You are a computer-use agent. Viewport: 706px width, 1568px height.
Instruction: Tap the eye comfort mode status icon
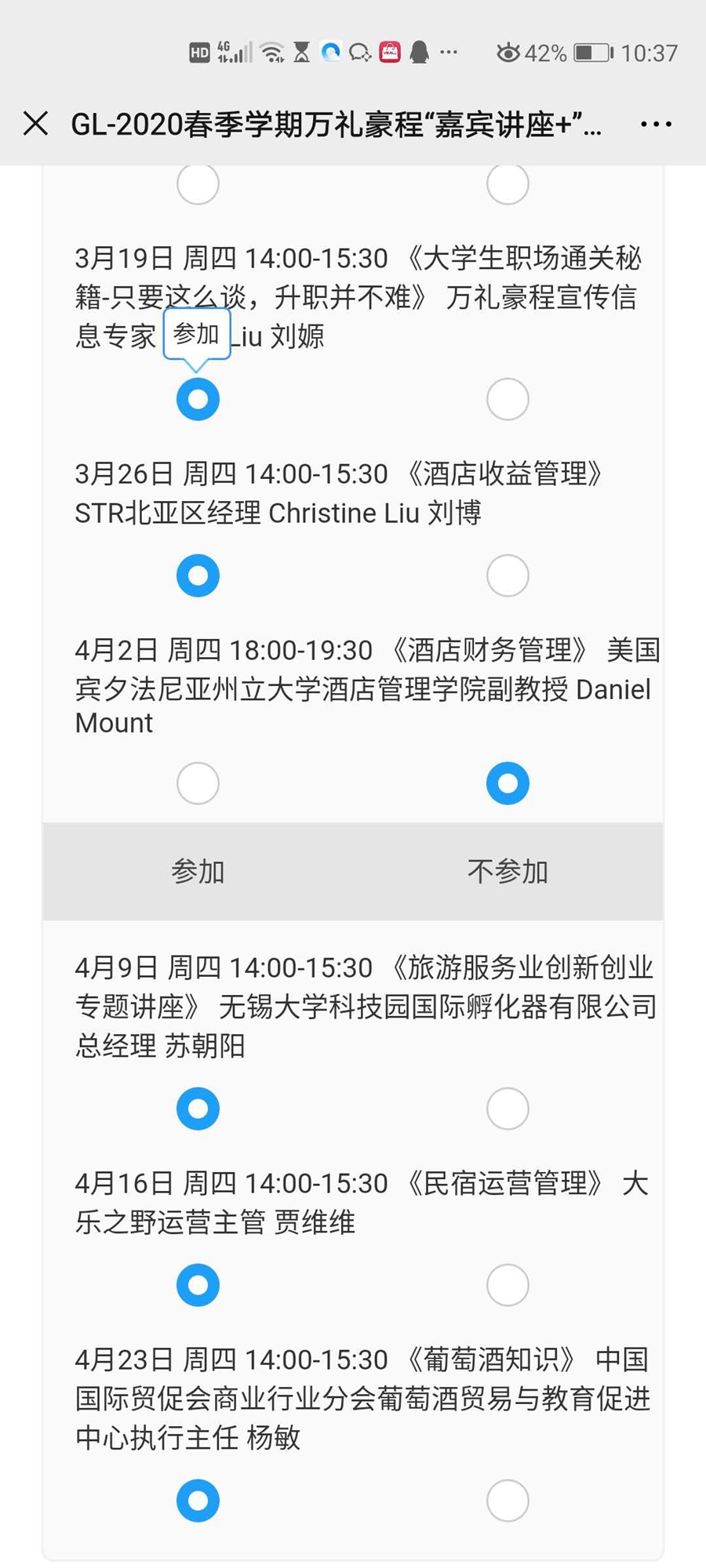click(x=508, y=53)
